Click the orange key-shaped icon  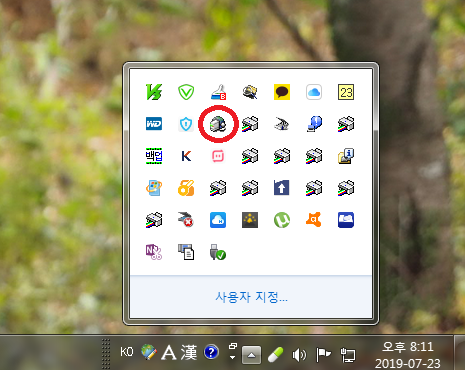[186, 188]
